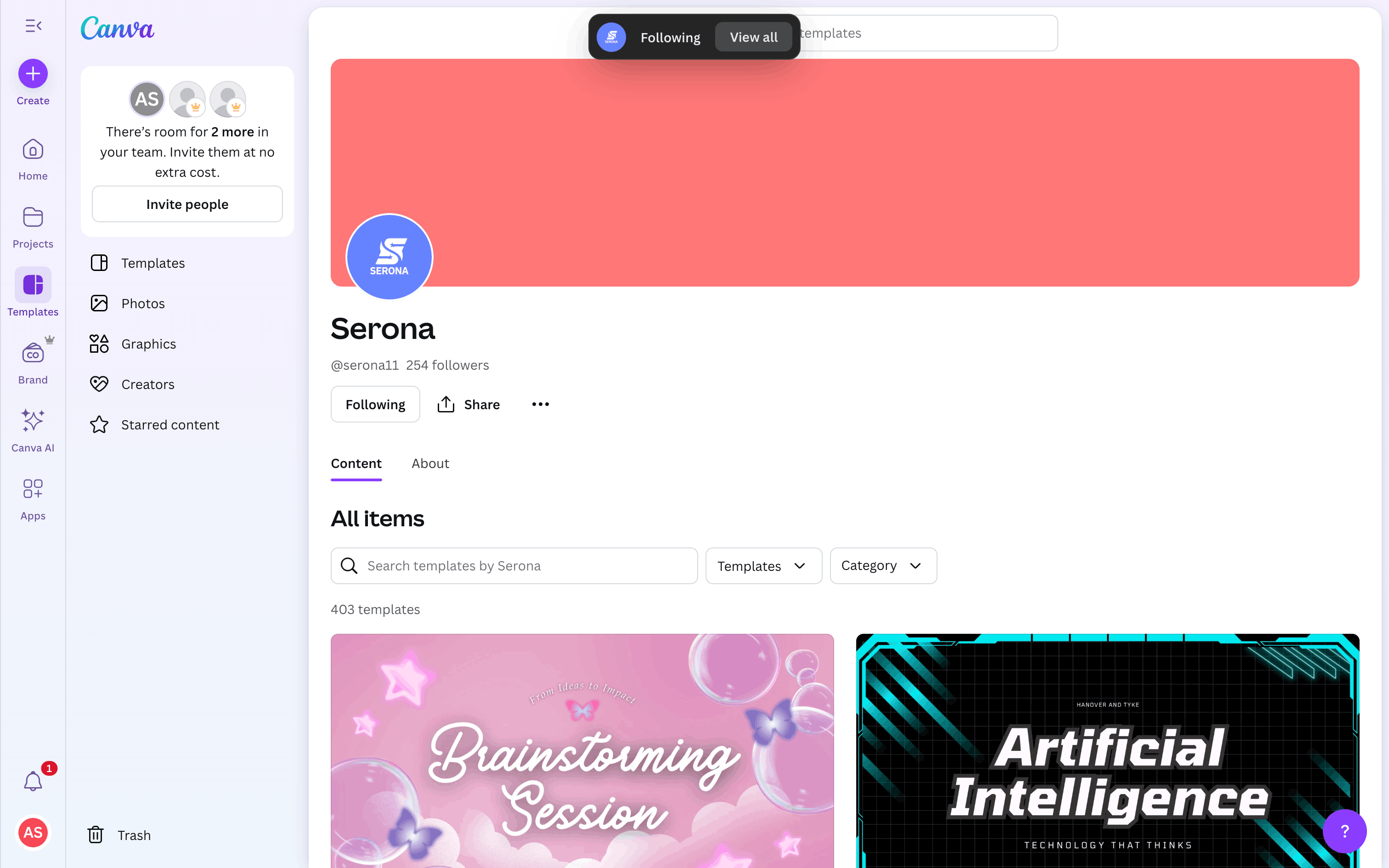This screenshot has height=868, width=1389.
Task: Open the Brand kit icon
Action: point(33,354)
